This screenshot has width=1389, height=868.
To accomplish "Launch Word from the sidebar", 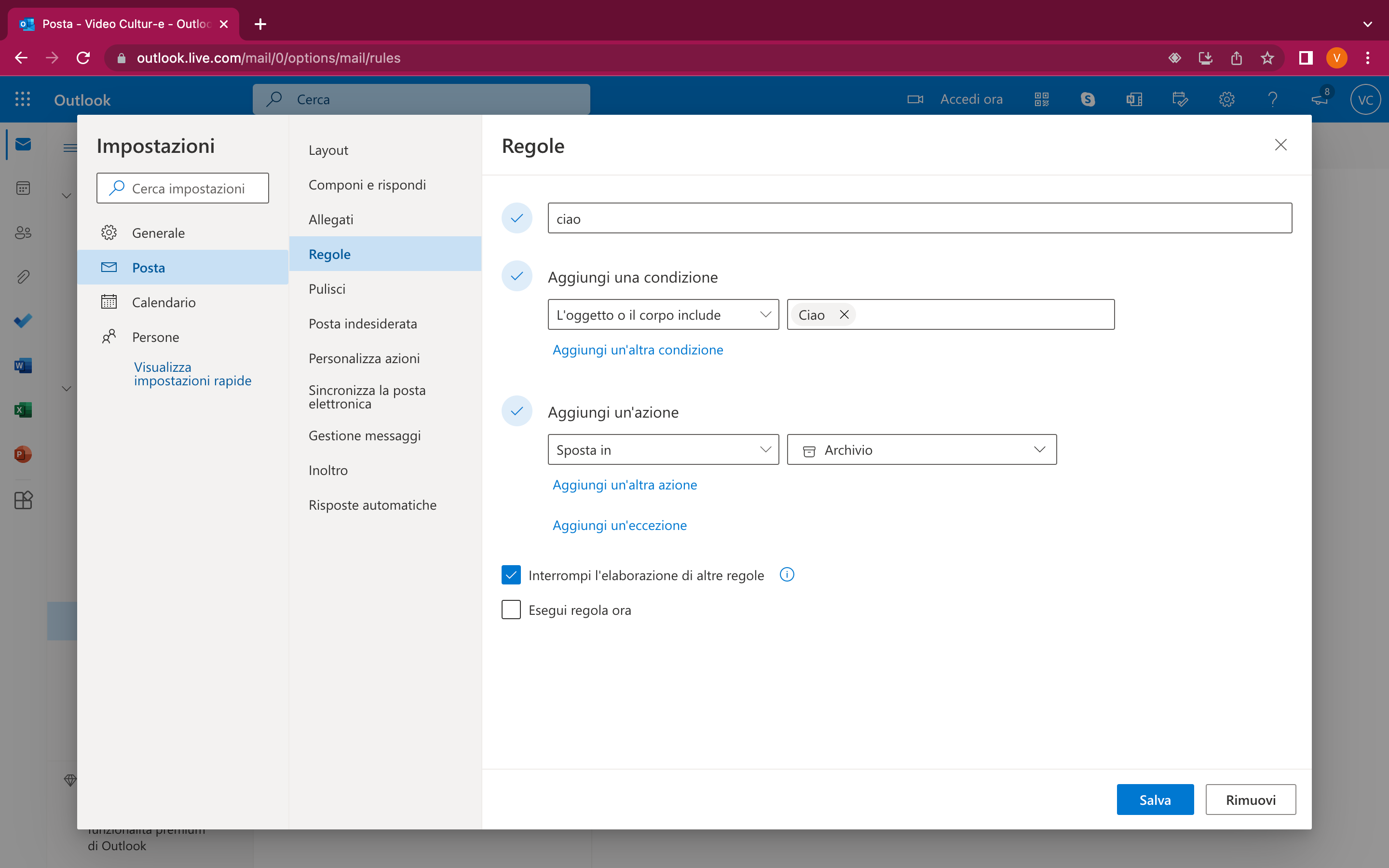I will 23,365.
